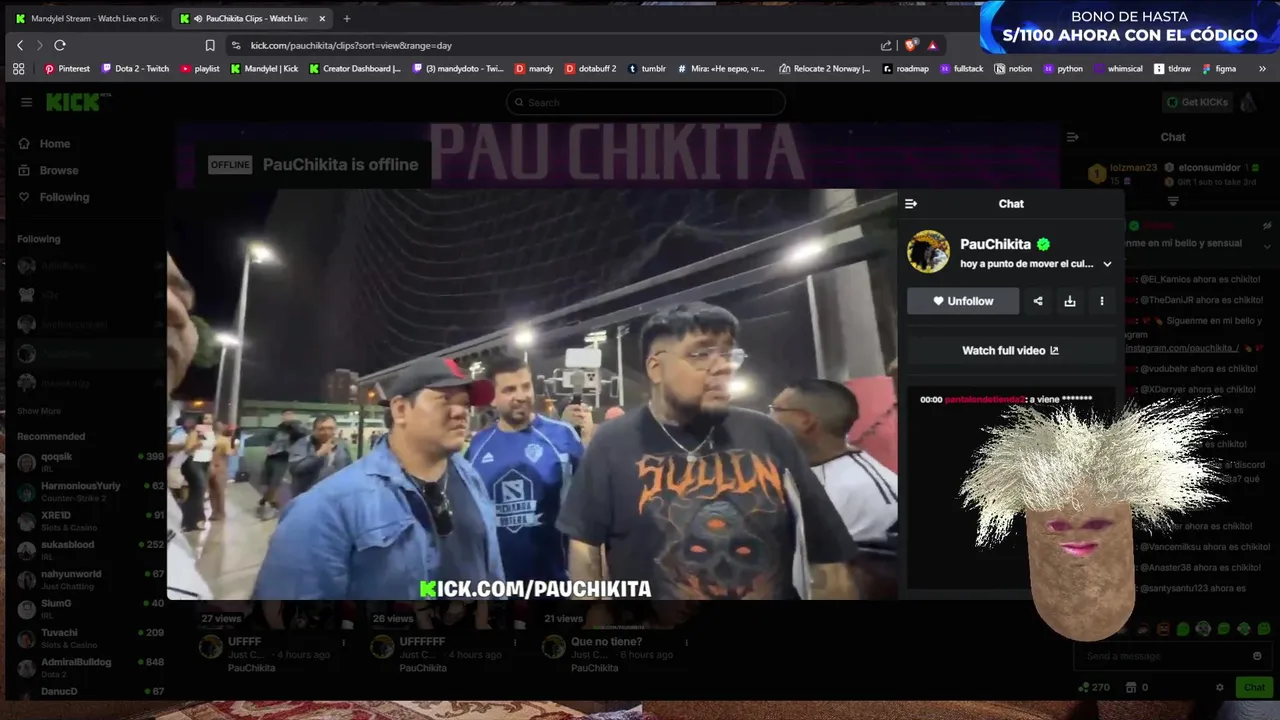
Task: Open Watch full video link
Action: coord(1010,351)
